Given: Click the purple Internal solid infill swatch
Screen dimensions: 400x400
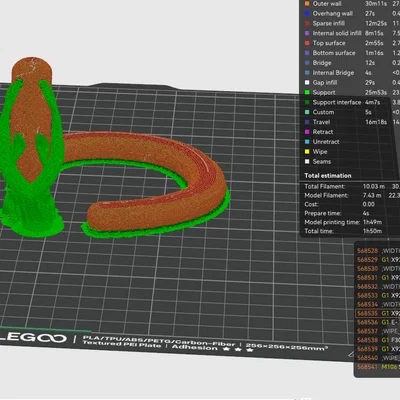Looking at the screenshot, I should coord(307,33).
